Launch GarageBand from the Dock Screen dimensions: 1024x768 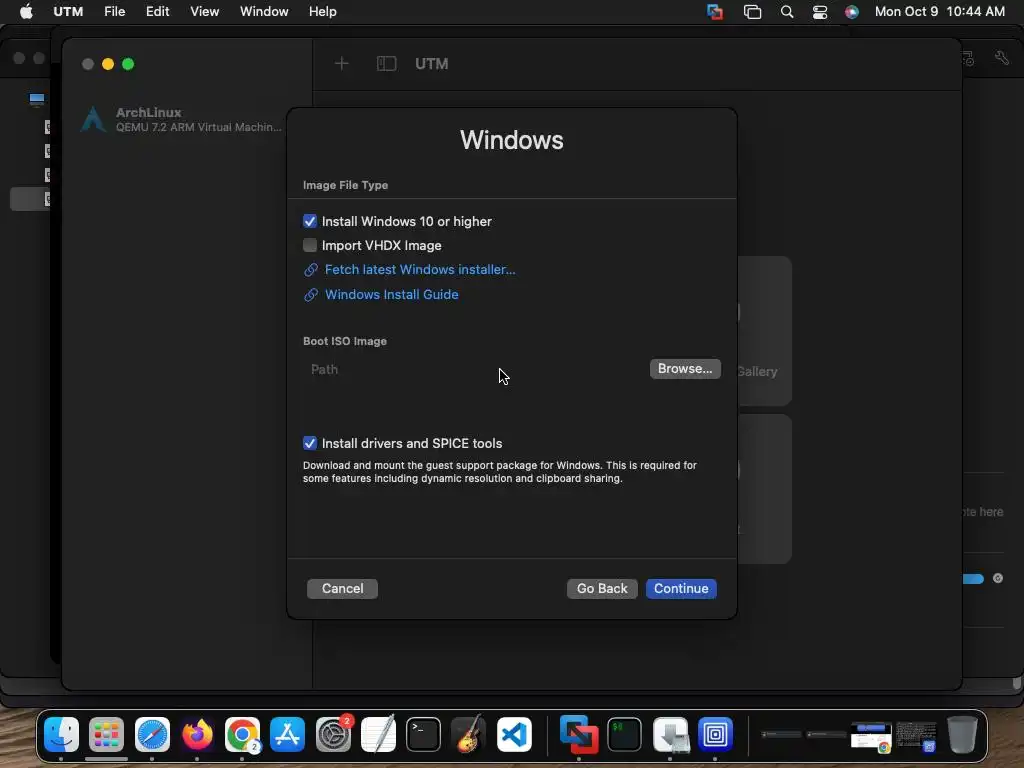pyautogui.click(x=468, y=734)
